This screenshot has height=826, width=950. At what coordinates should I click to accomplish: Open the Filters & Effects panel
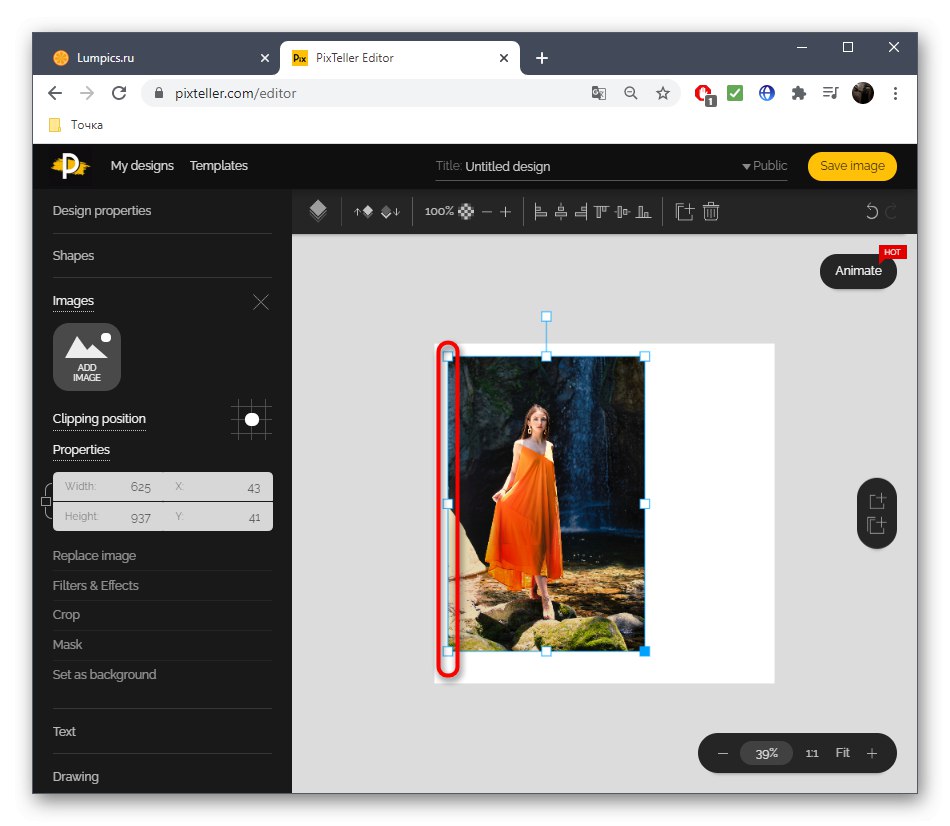click(95, 585)
